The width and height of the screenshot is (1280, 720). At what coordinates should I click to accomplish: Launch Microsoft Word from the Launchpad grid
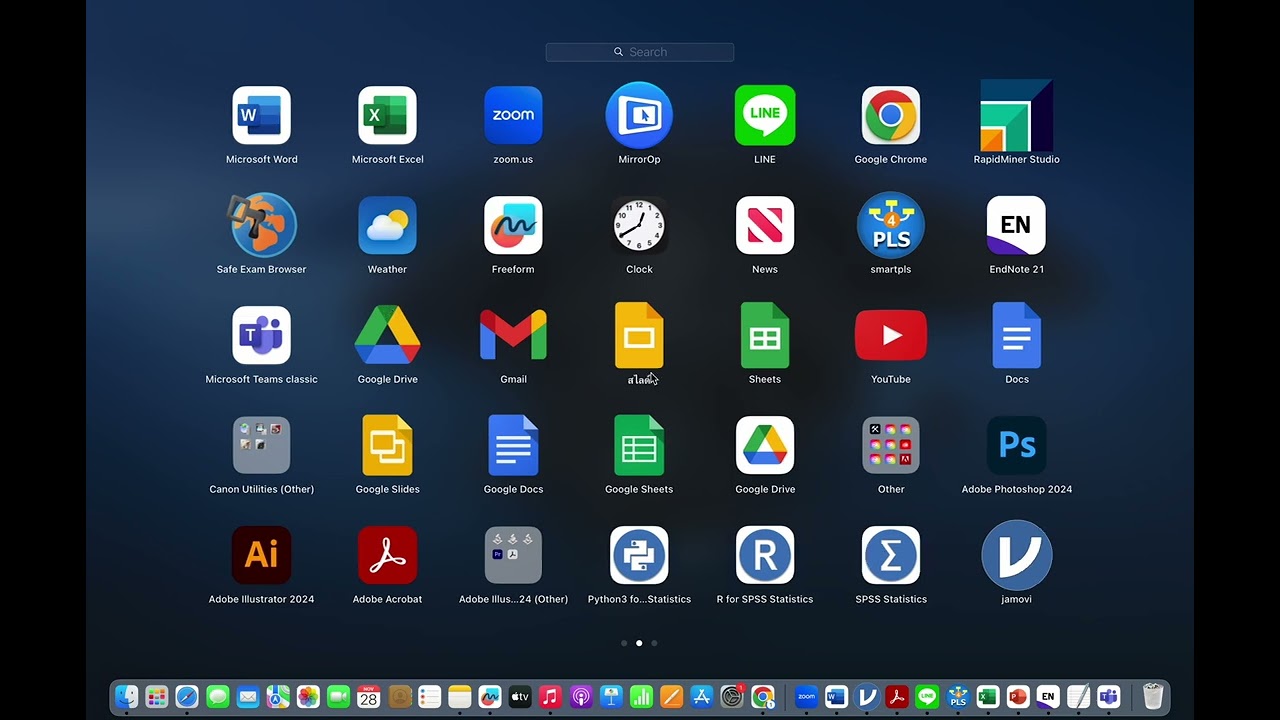click(x=262, y=116)
